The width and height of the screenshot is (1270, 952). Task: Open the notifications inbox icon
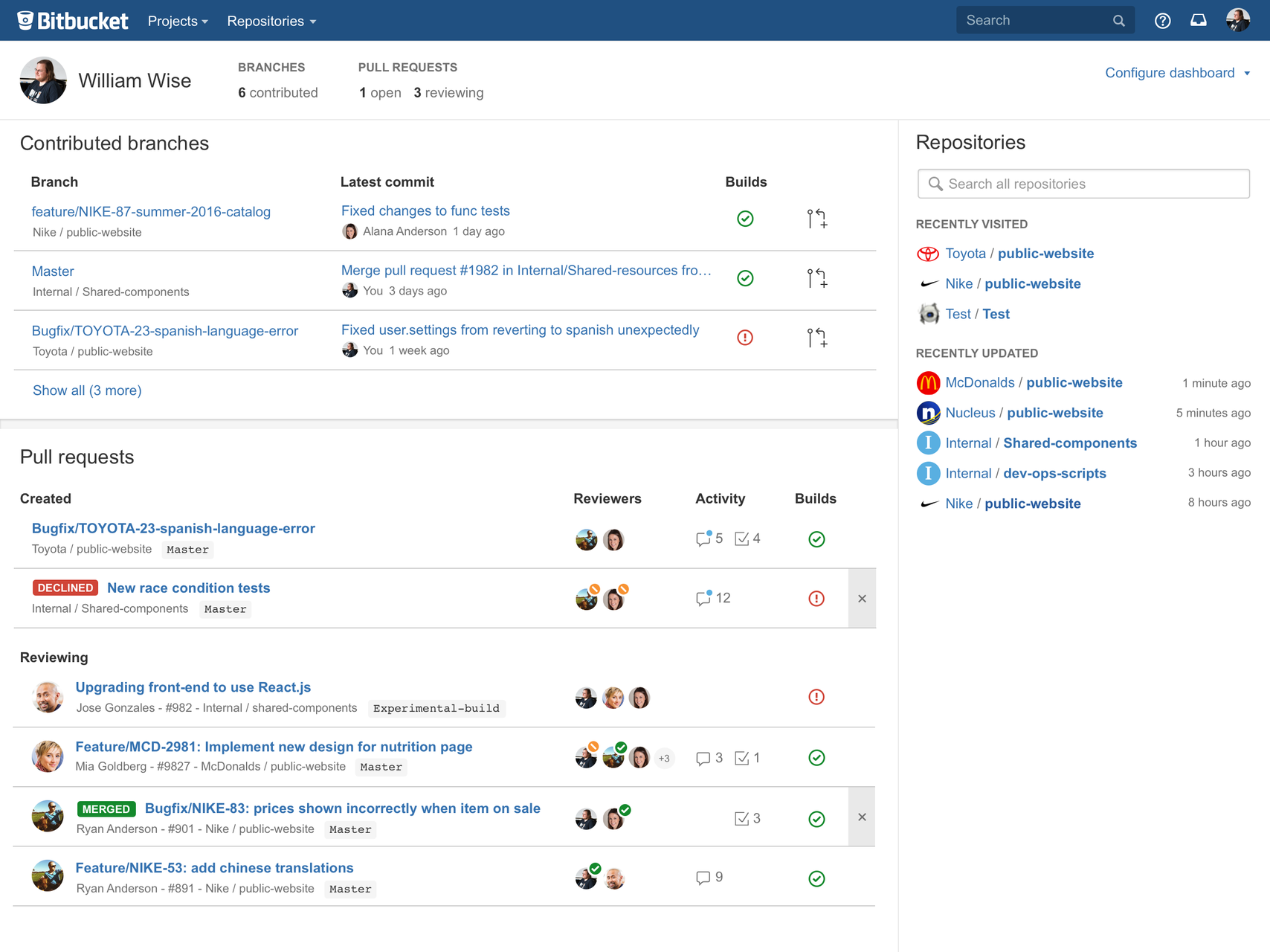1198,20
